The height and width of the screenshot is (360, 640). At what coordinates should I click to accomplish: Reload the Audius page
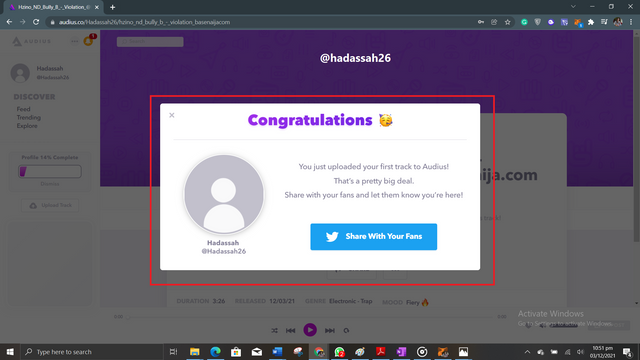pos(36,22)
